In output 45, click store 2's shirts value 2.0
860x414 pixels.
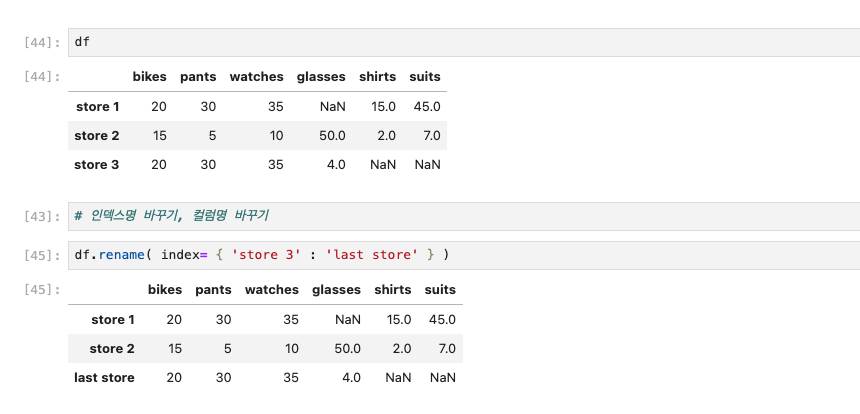(x=401, y=349)
